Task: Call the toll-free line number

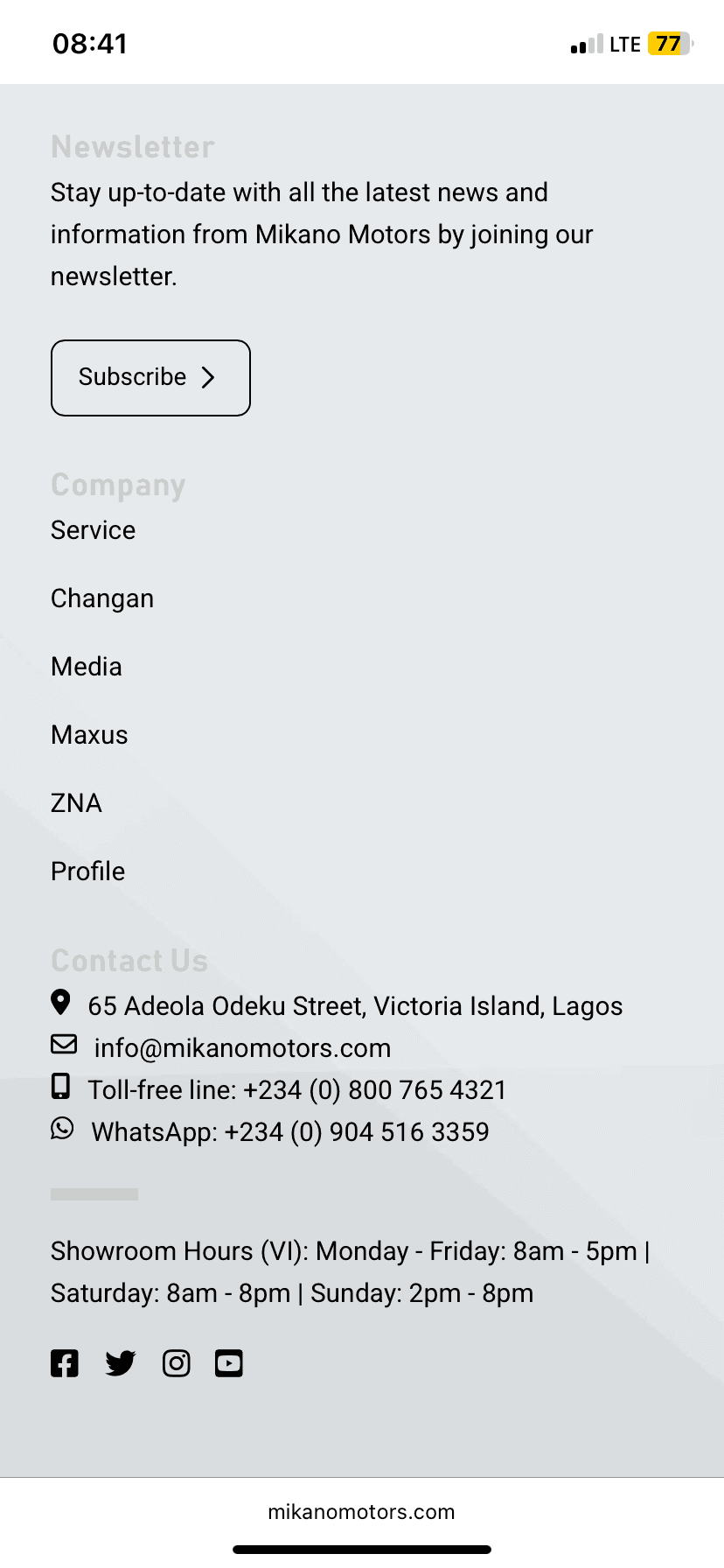Action: (297, 1090)
